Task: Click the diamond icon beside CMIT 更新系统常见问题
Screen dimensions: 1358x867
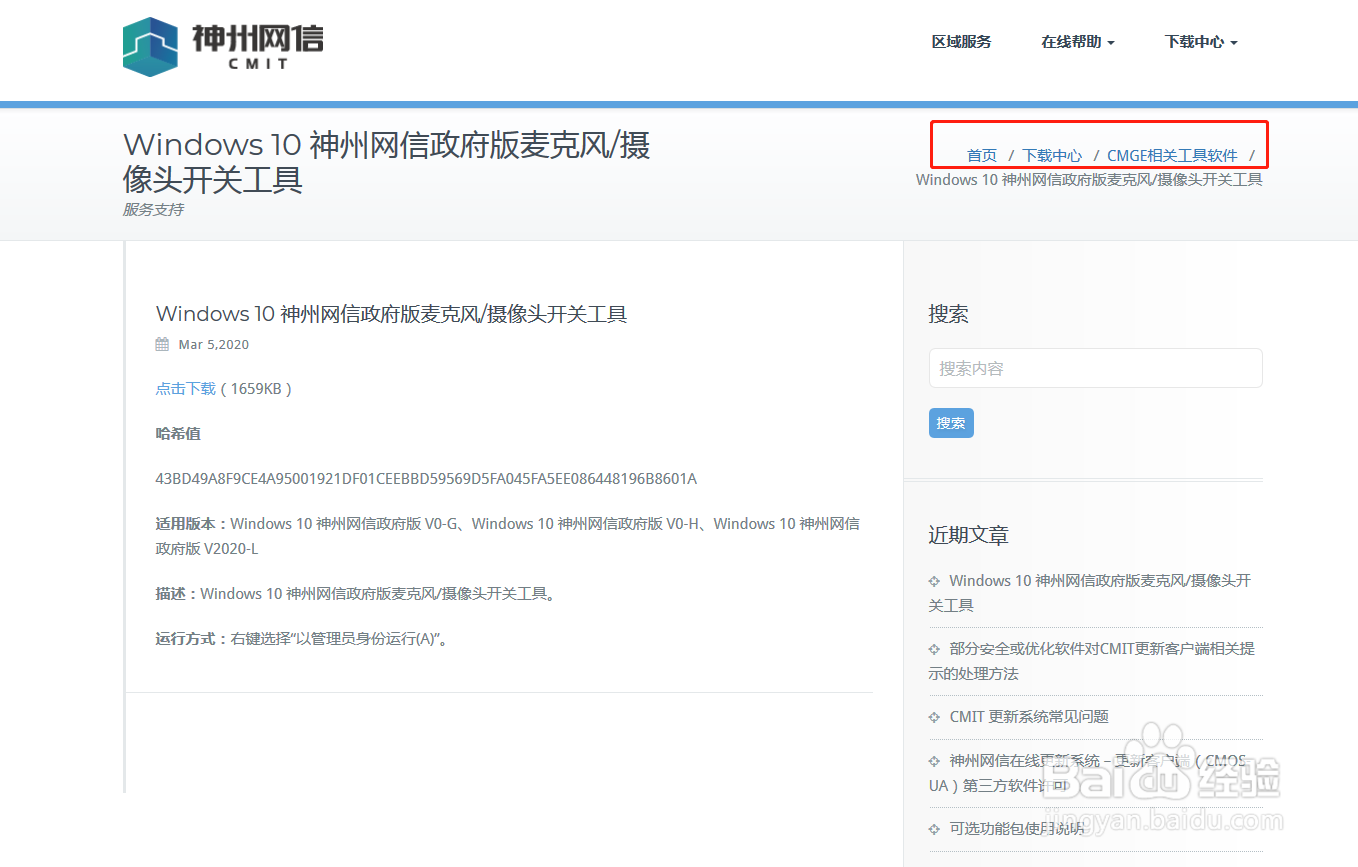Action: pos(936,716)
